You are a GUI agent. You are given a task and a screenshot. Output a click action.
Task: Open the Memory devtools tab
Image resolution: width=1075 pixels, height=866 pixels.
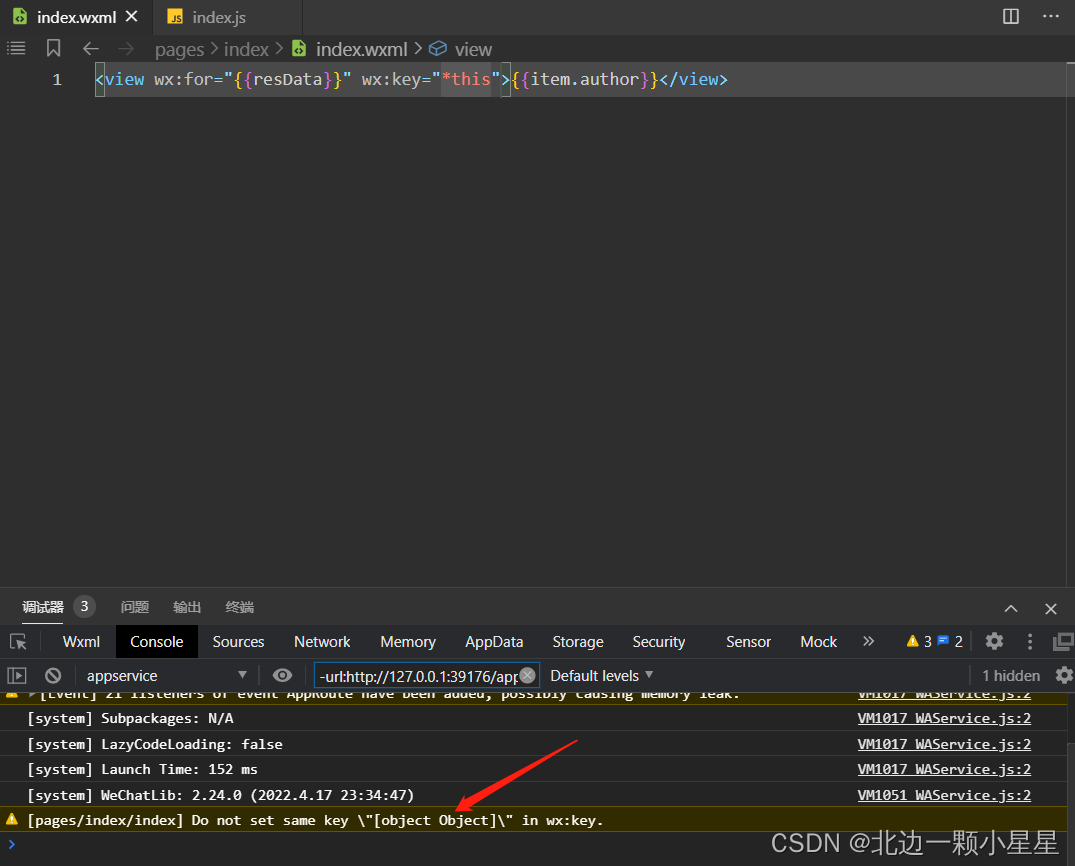tap(408, 642)
